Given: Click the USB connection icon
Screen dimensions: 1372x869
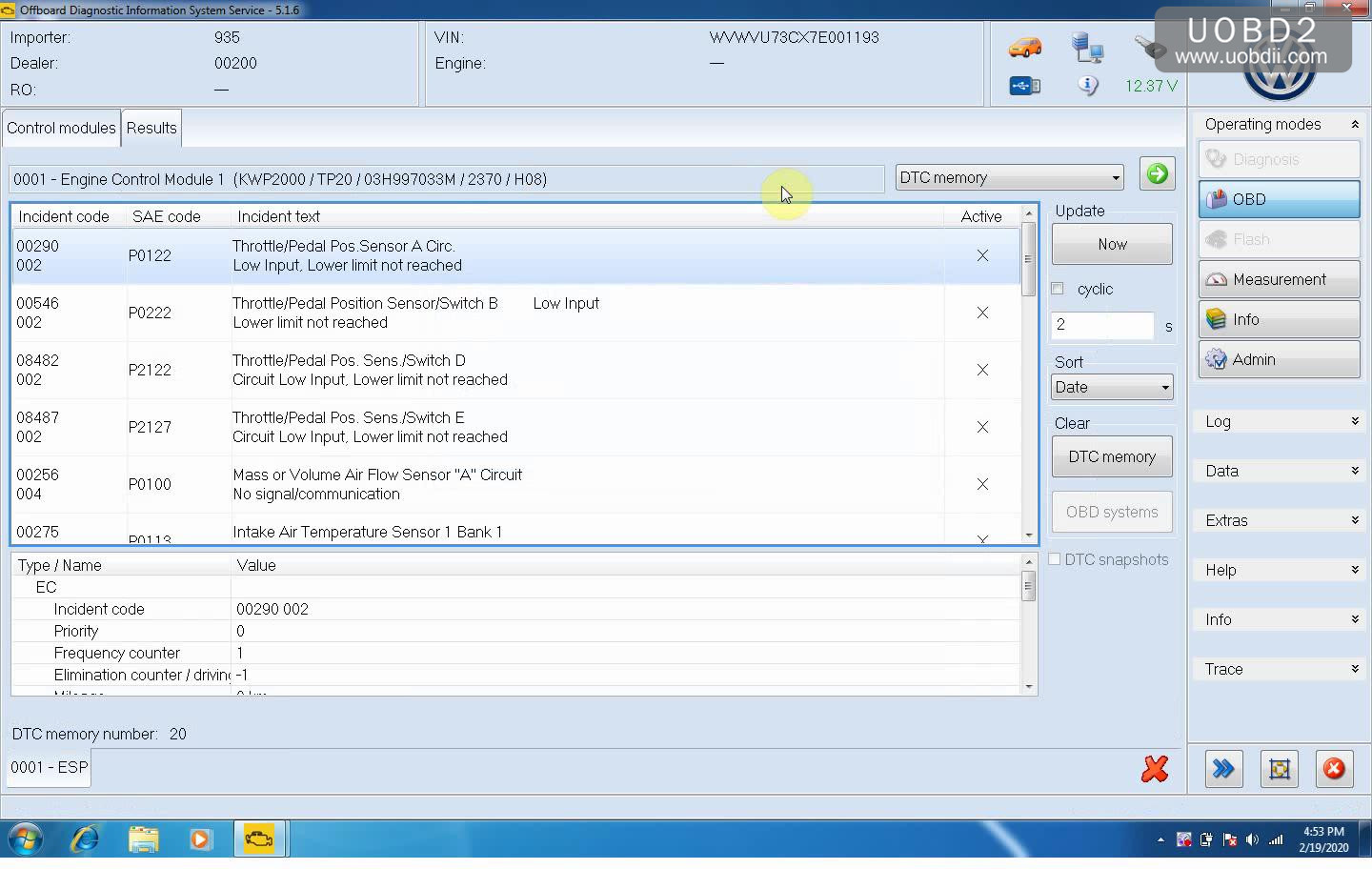Looking at the screenshot, I should 1025,86.
